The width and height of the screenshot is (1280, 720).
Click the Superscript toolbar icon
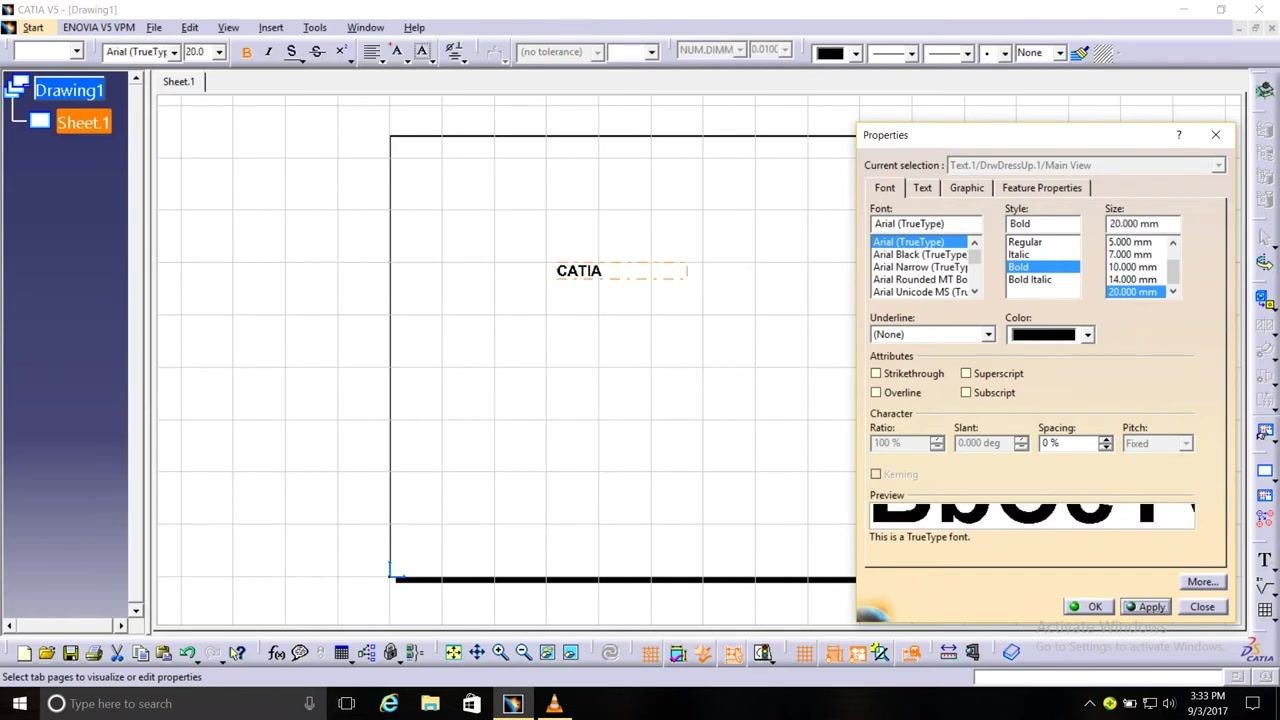tap(341, 52)
